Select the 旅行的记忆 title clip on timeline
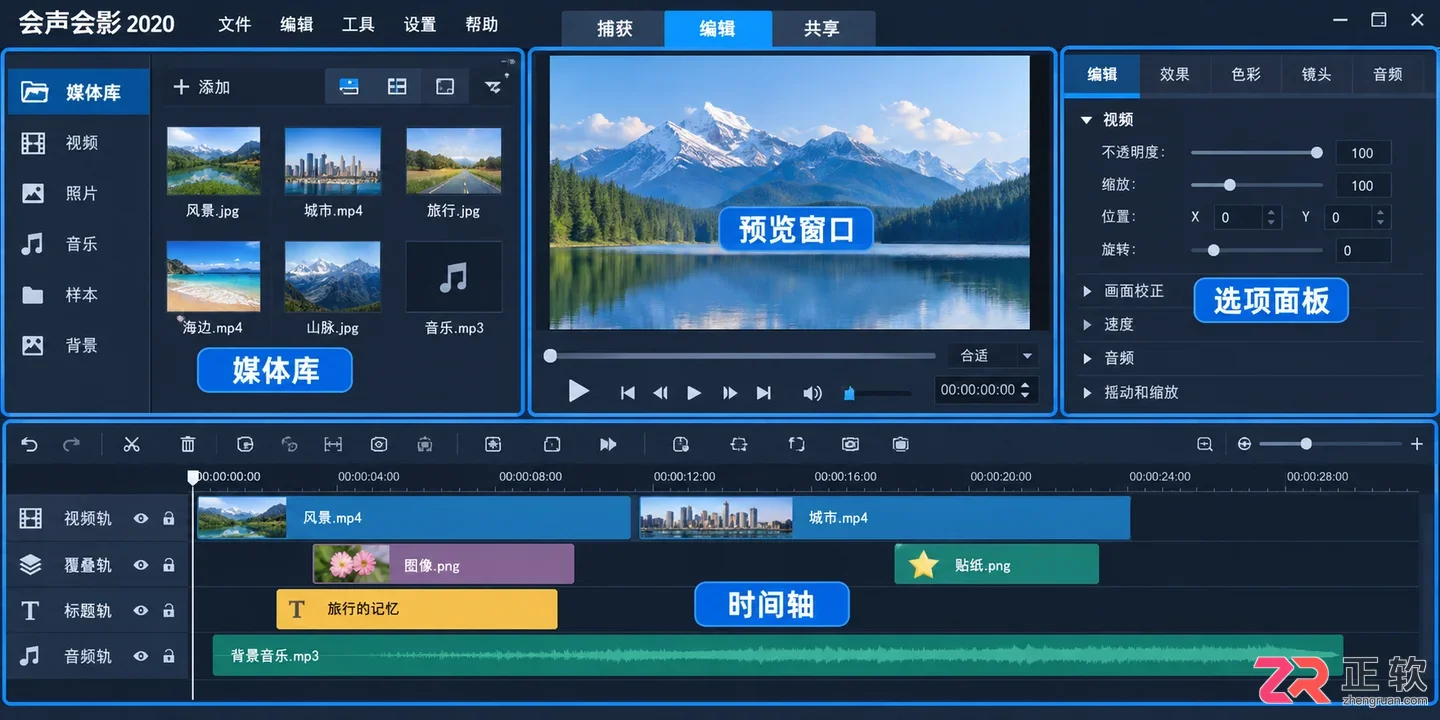The width and height of the screenshot is (1440, 720). [417, 609]
